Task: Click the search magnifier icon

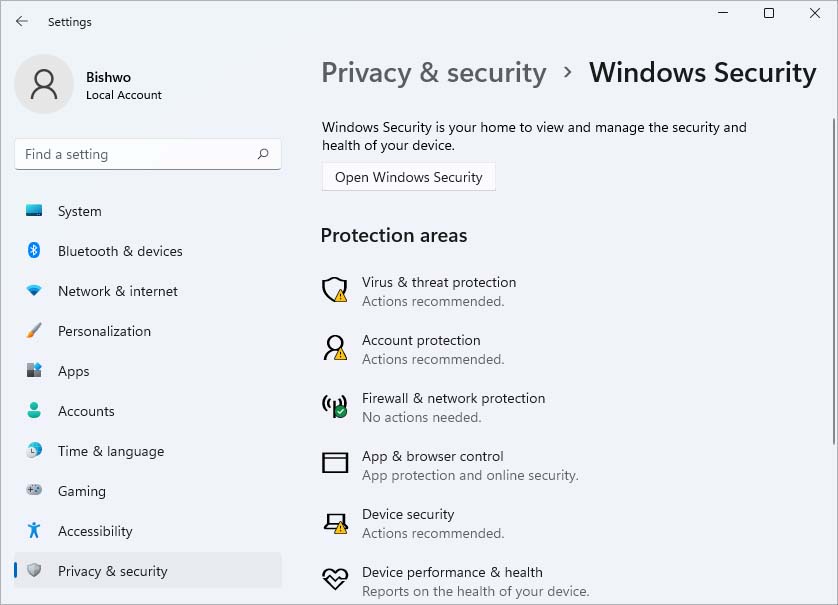Action: (x=263, y=154)
